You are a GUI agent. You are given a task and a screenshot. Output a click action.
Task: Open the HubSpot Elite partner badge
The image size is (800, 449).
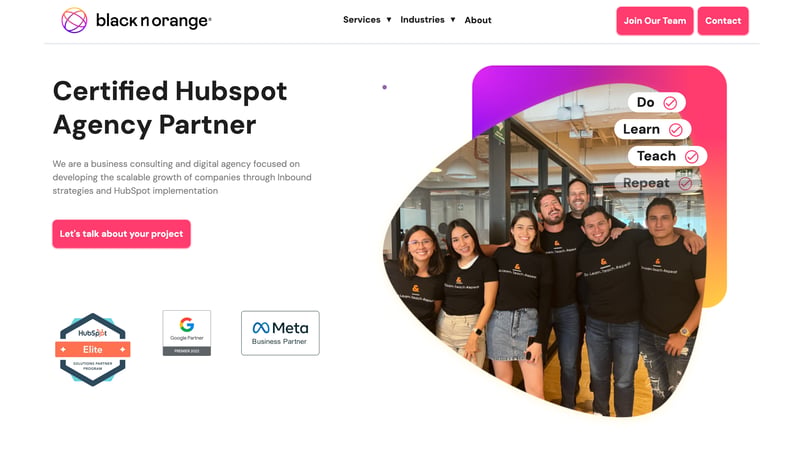point(93,350)
